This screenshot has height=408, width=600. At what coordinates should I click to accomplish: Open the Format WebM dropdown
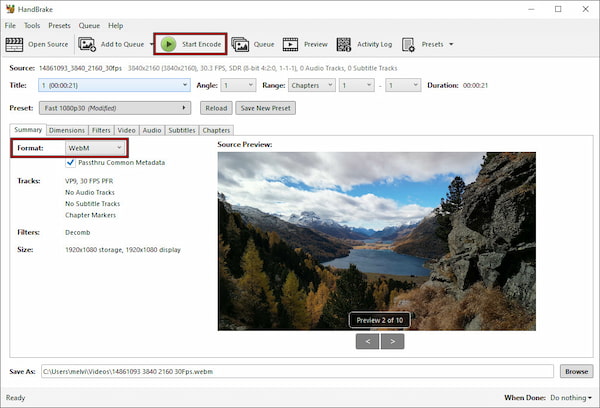tap(95, 148)
